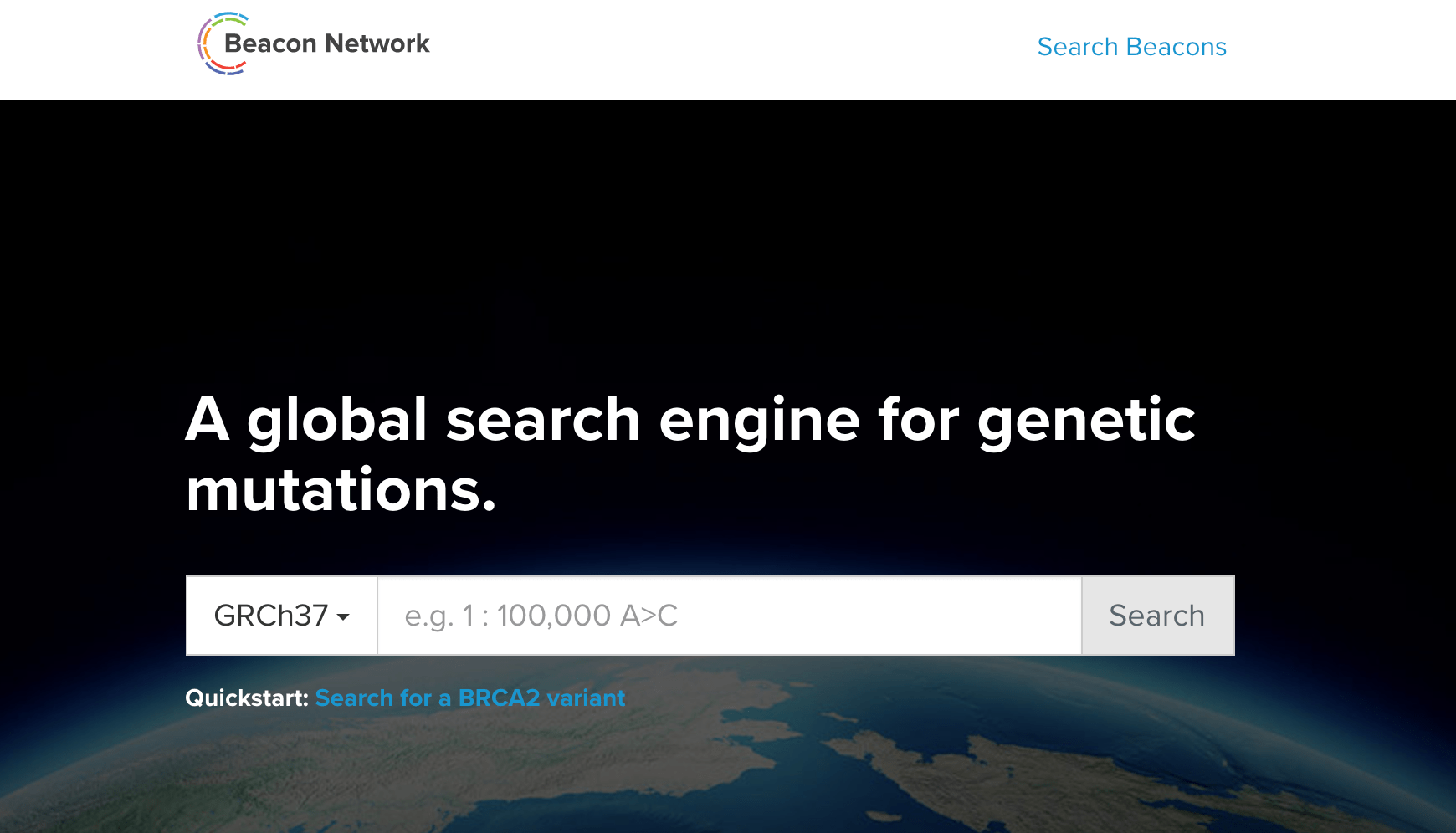Viewport: 1456px width, 833px height.
Task: Click placeholder text e.g. 1 : 100,000 A>C
Action: coord(541,616)
